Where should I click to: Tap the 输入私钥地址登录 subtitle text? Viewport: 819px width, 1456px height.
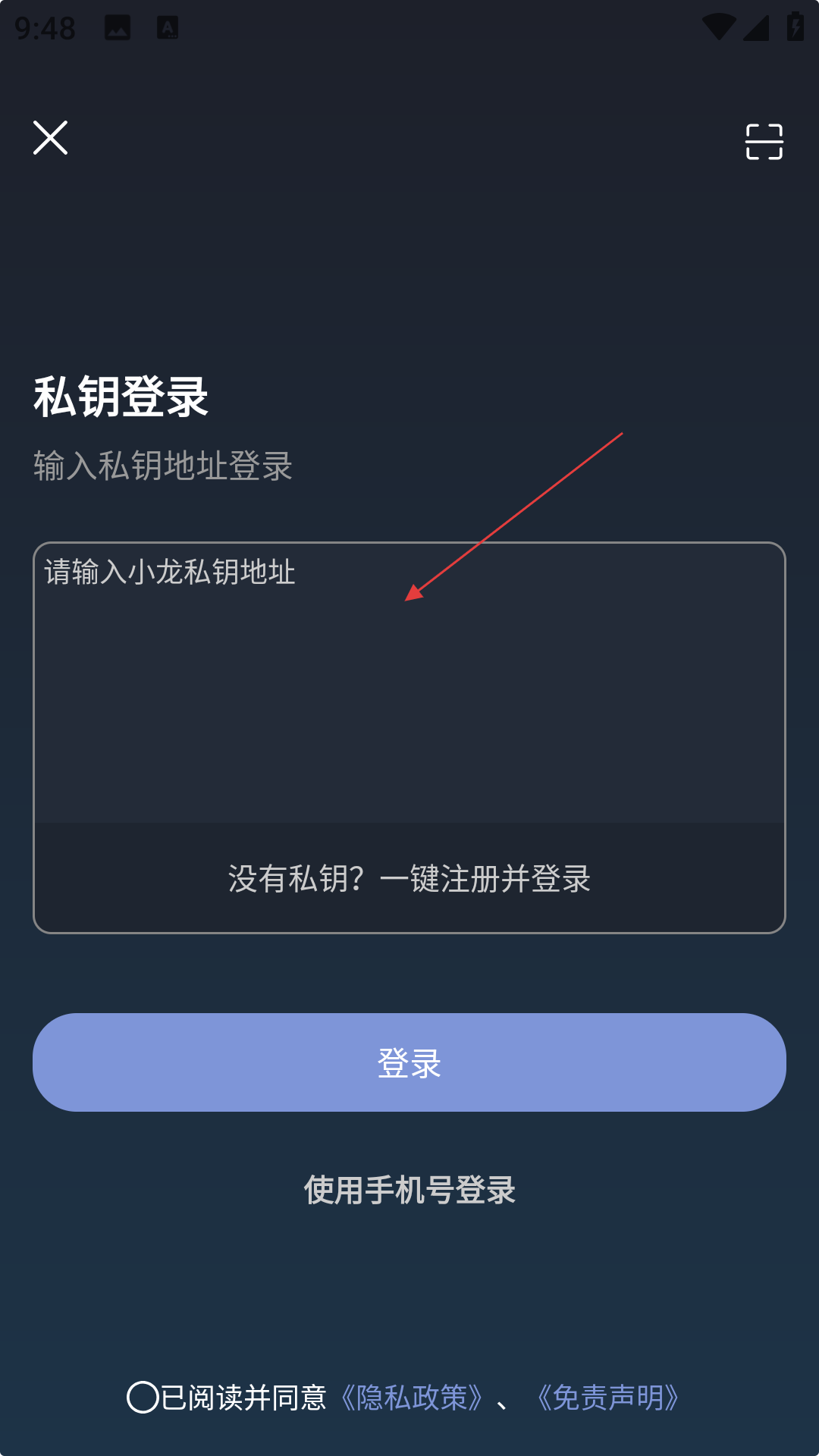pyautogui.click(x=163, y=466)
